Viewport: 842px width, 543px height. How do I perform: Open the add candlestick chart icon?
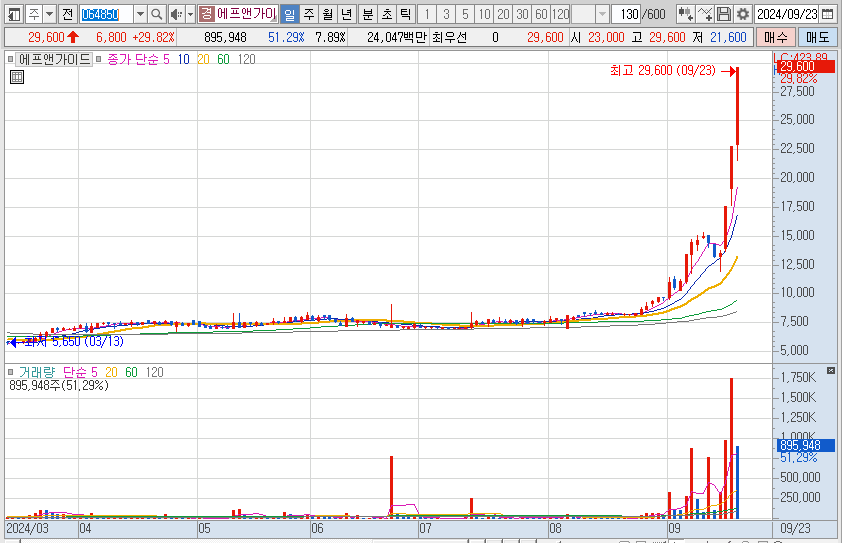pos(685,14)
